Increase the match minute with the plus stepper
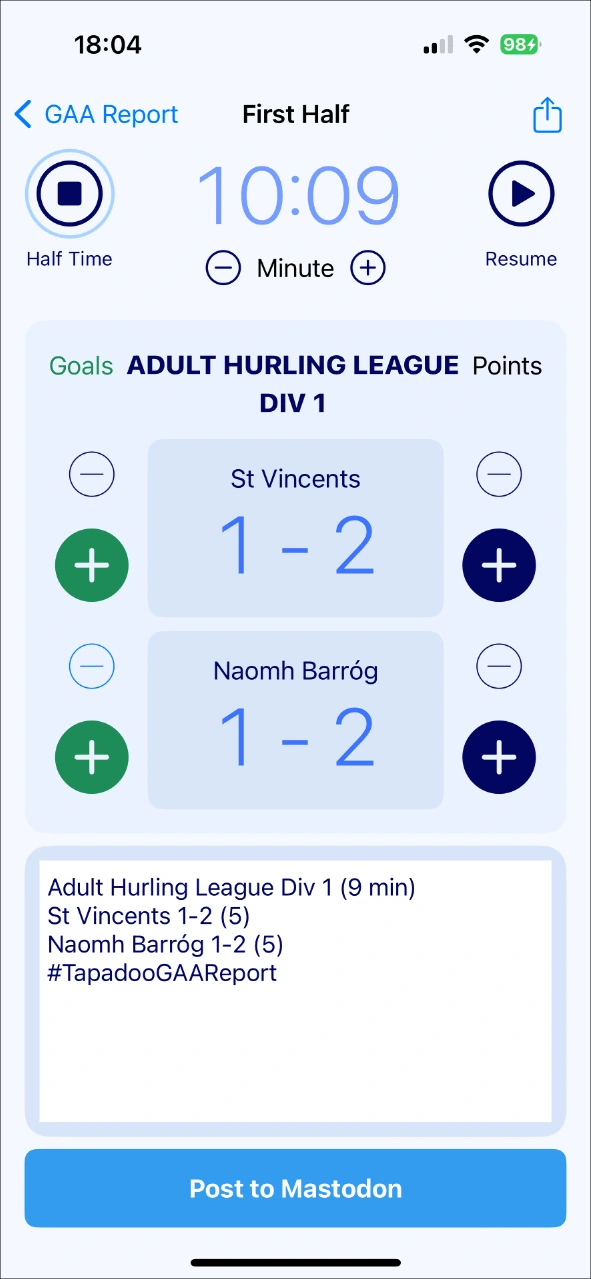 pyautogui.click(x=367, y=267)
